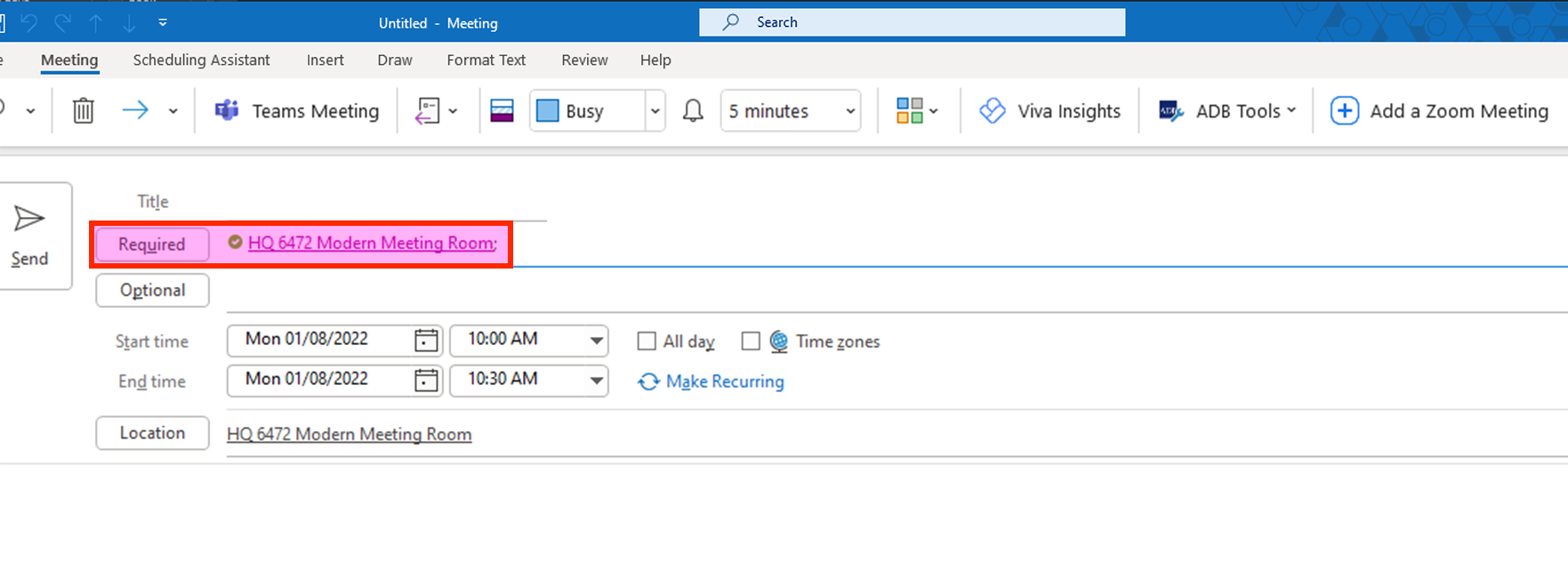The image size is (1568, 570).
Task: Expand the Forward arrow dropdown
Action: 173,111
